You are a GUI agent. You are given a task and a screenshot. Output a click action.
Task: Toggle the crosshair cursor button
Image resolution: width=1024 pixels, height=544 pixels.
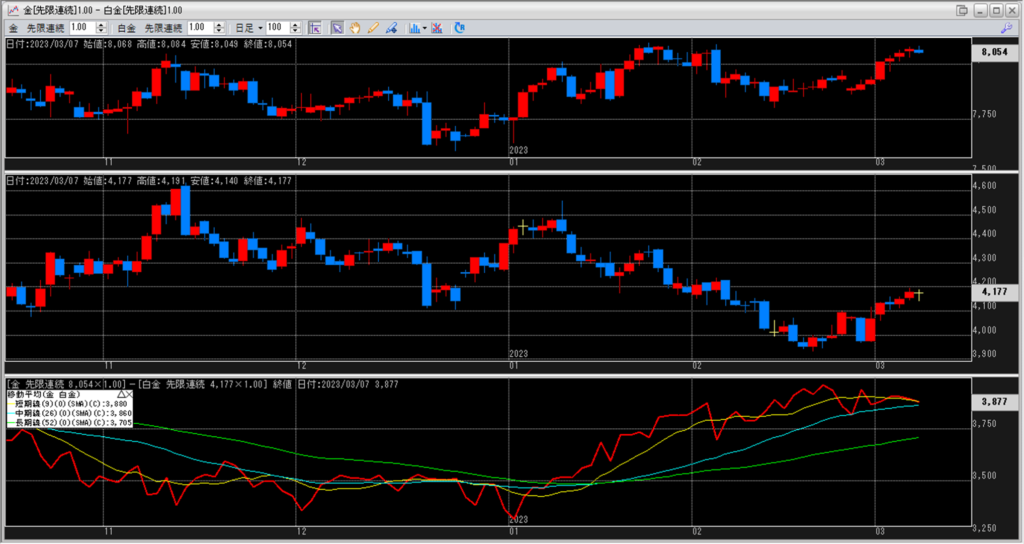tap(314, 27)
